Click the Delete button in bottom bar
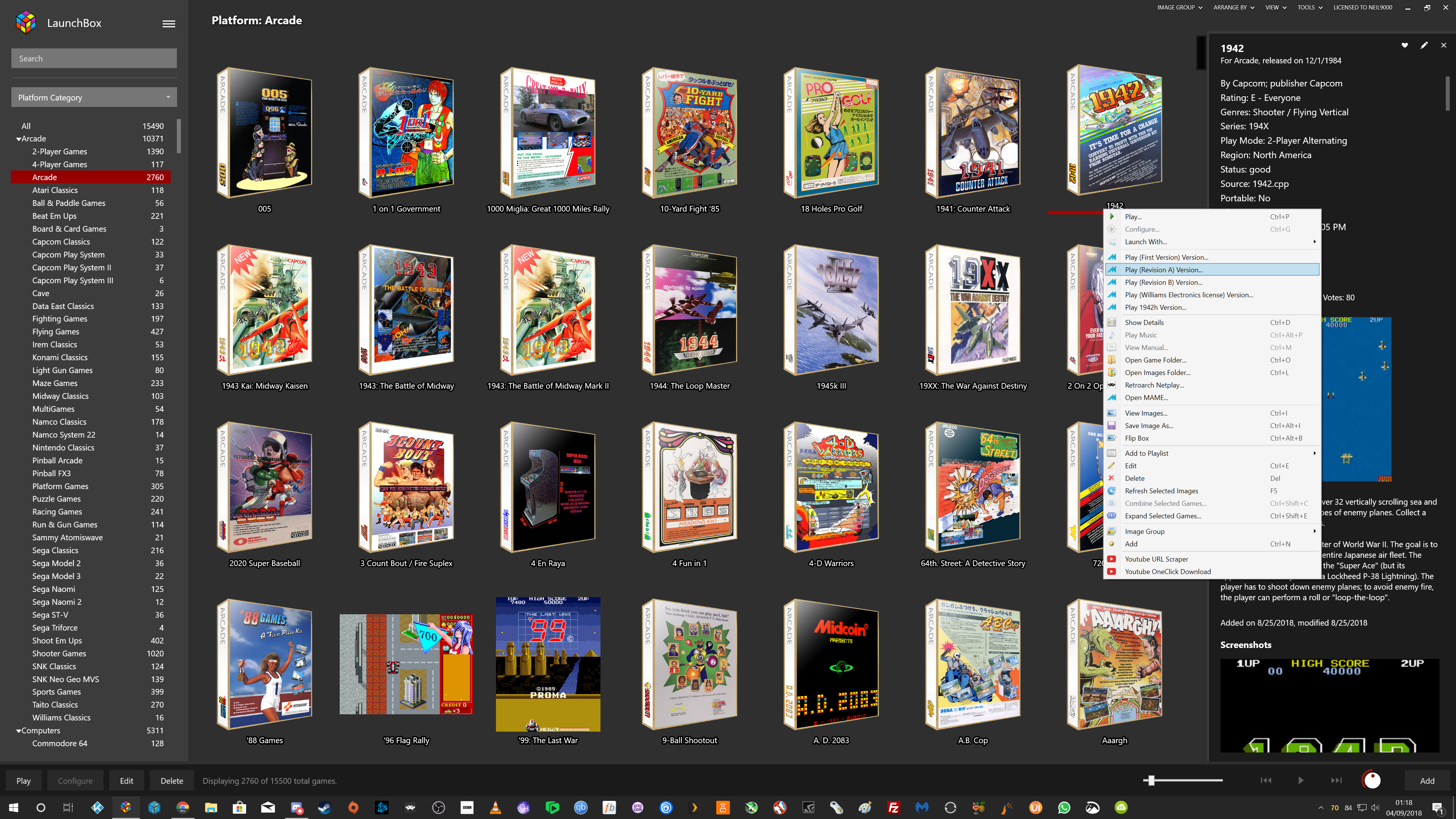Image resolution: width=1456 pixels, height=819 pixels. click(172, 781)
